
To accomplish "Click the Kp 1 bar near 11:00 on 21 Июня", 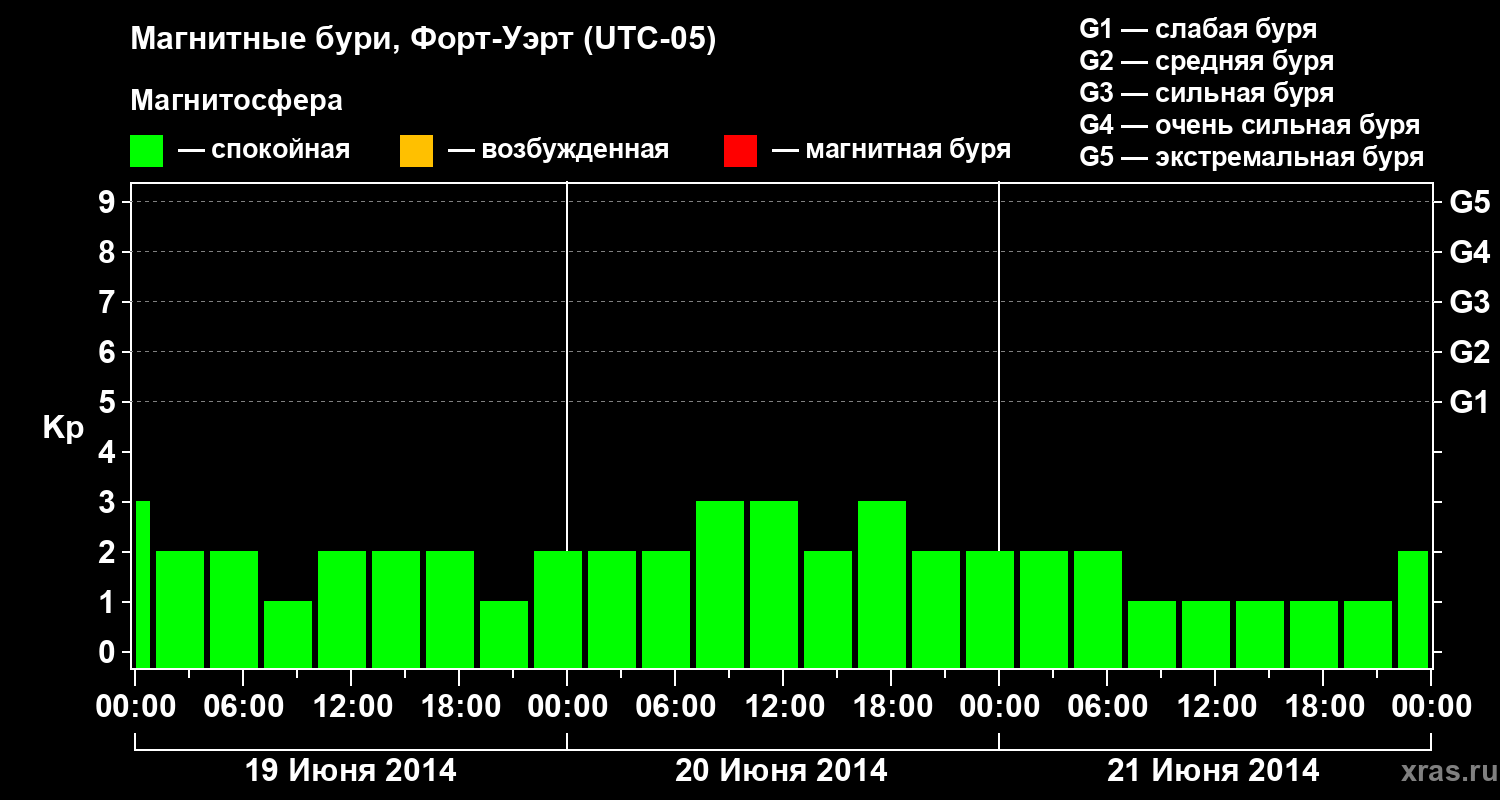I will pos(1206,634).
